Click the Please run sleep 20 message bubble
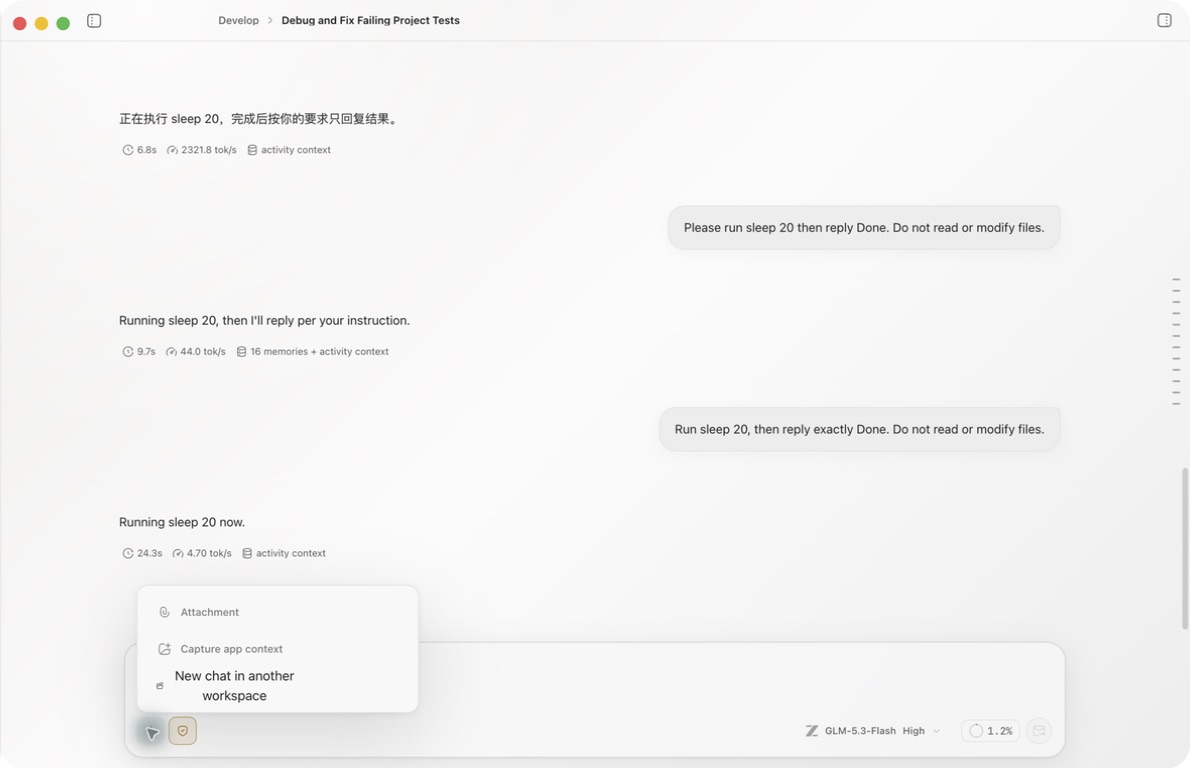This screenshot has width=1190, height=768. click(x=864, y=228)
